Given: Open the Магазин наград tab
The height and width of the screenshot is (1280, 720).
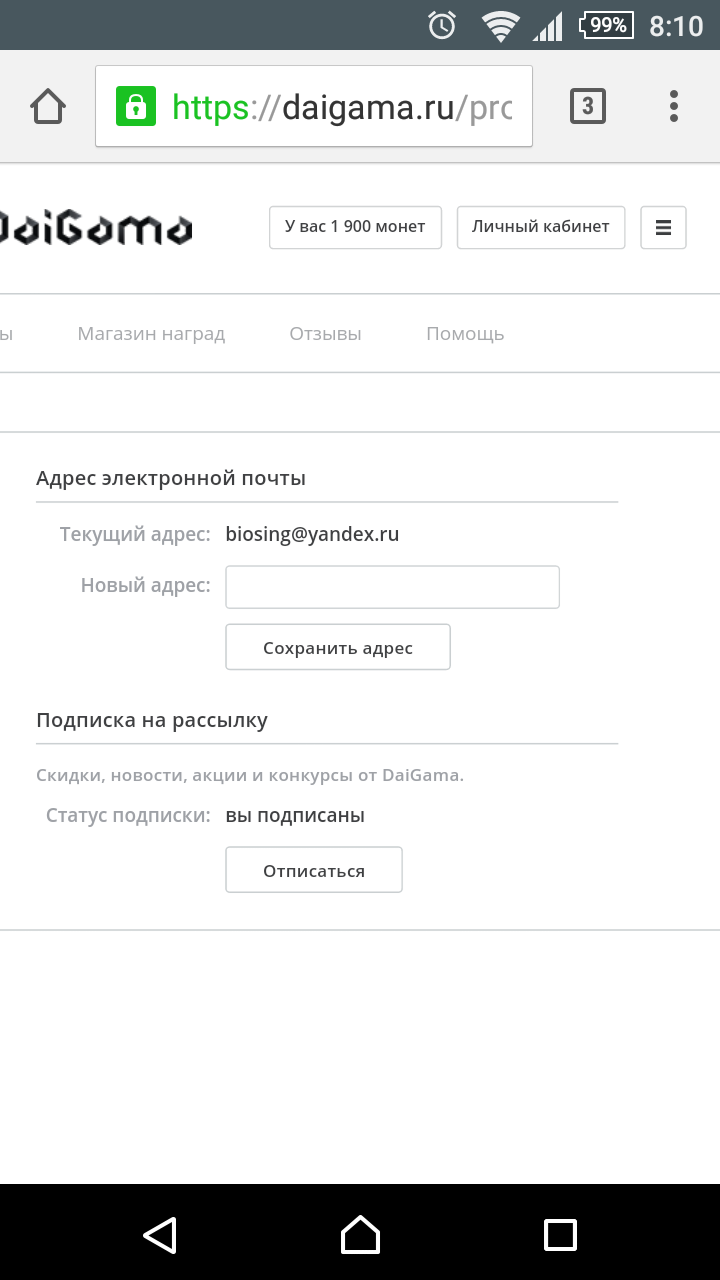Looking at the screenshot, I should (x=151, y=334).
